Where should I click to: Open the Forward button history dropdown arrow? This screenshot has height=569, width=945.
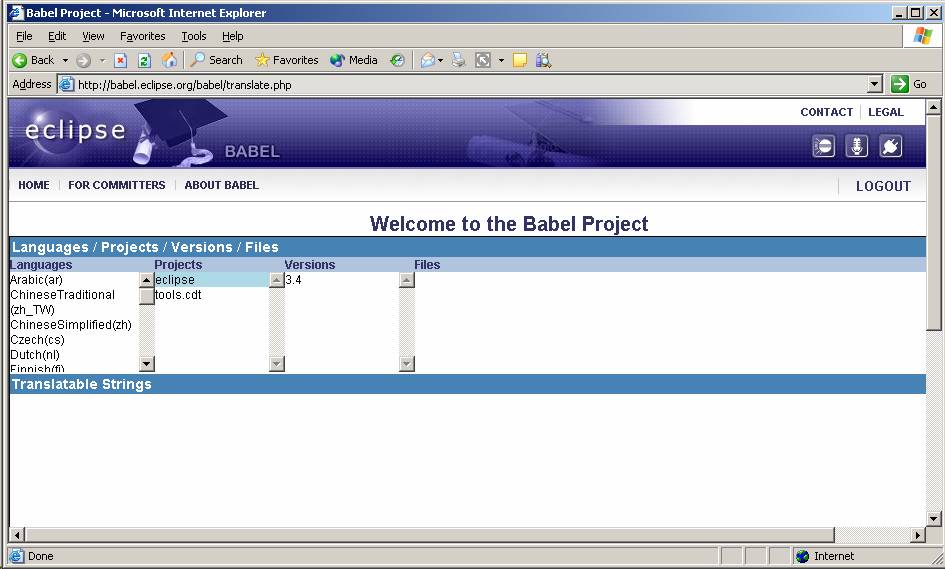pyautogui.click(x=102, y=60)
